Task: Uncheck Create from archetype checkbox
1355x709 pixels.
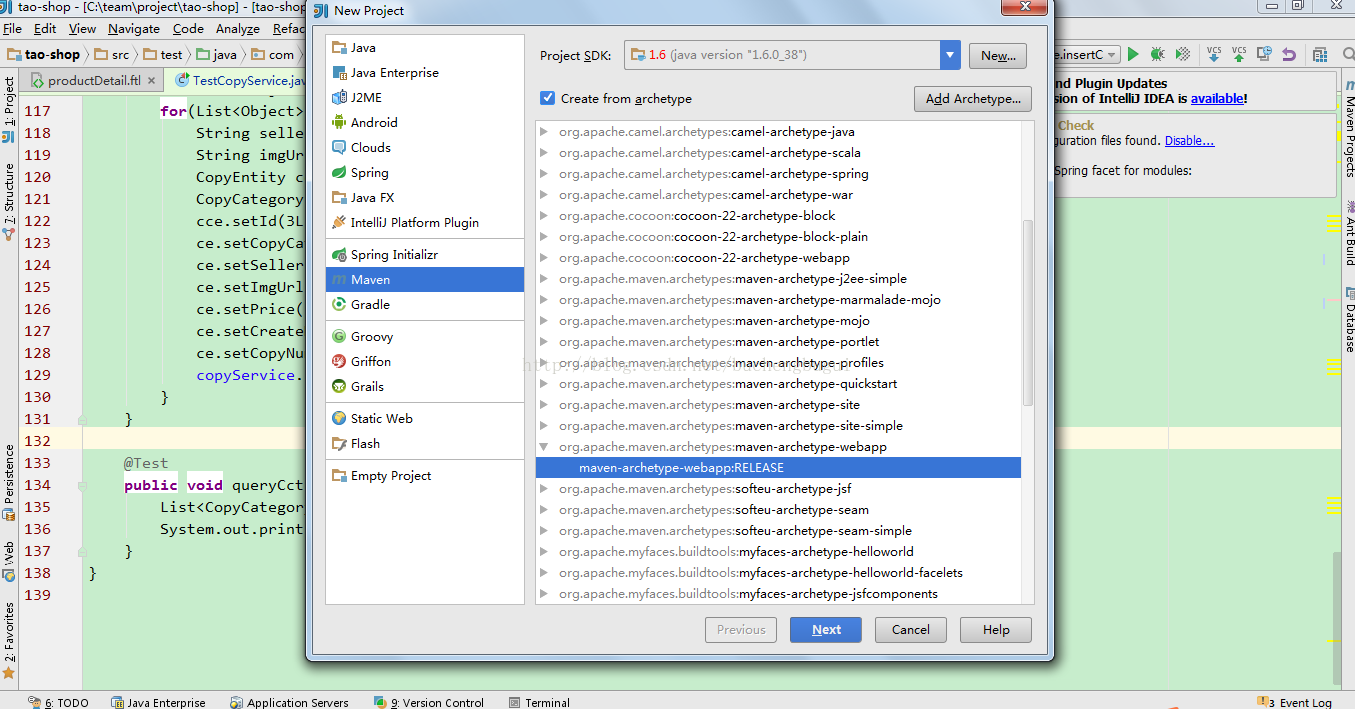Action: point(547,98)
